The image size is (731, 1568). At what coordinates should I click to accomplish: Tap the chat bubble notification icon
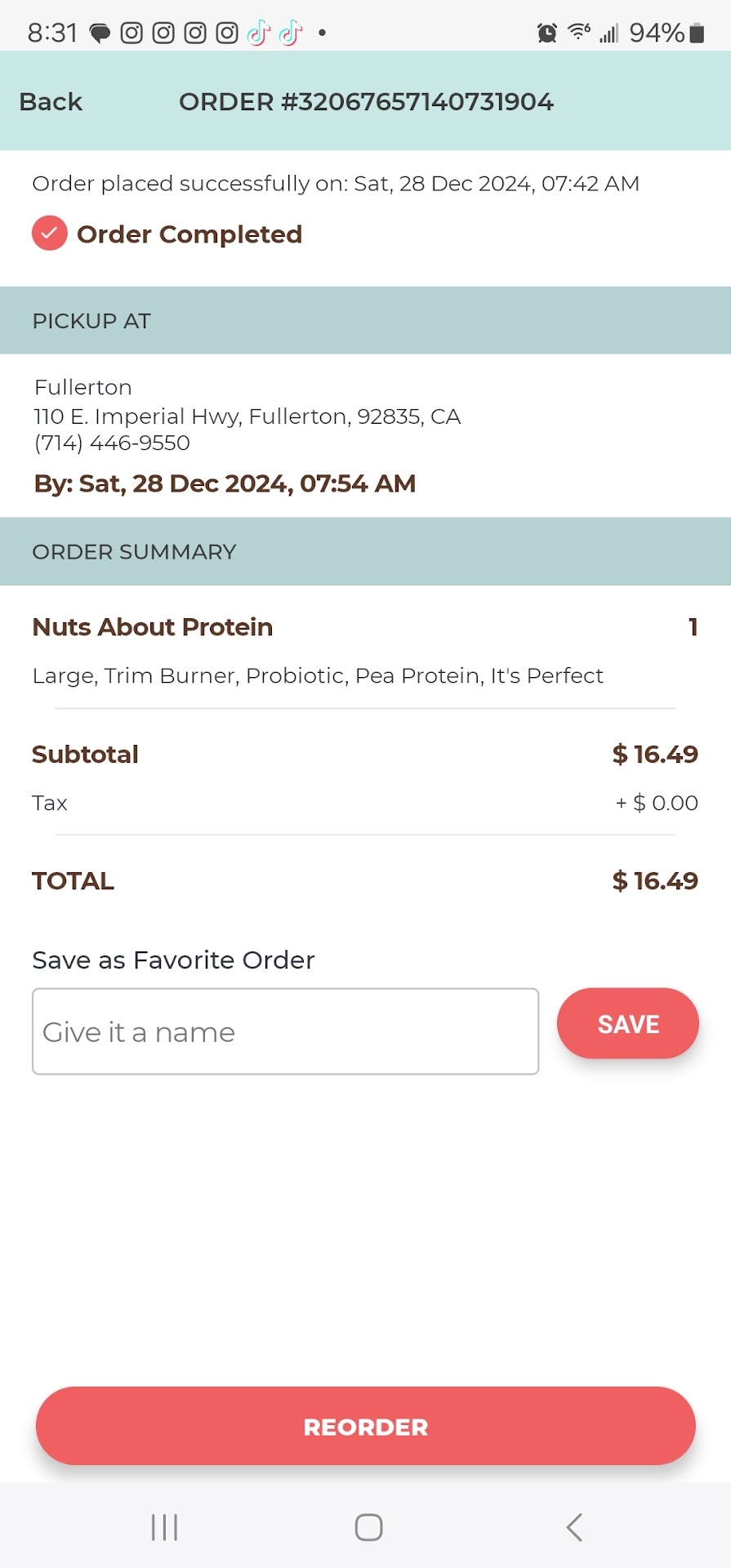[100, 33]
